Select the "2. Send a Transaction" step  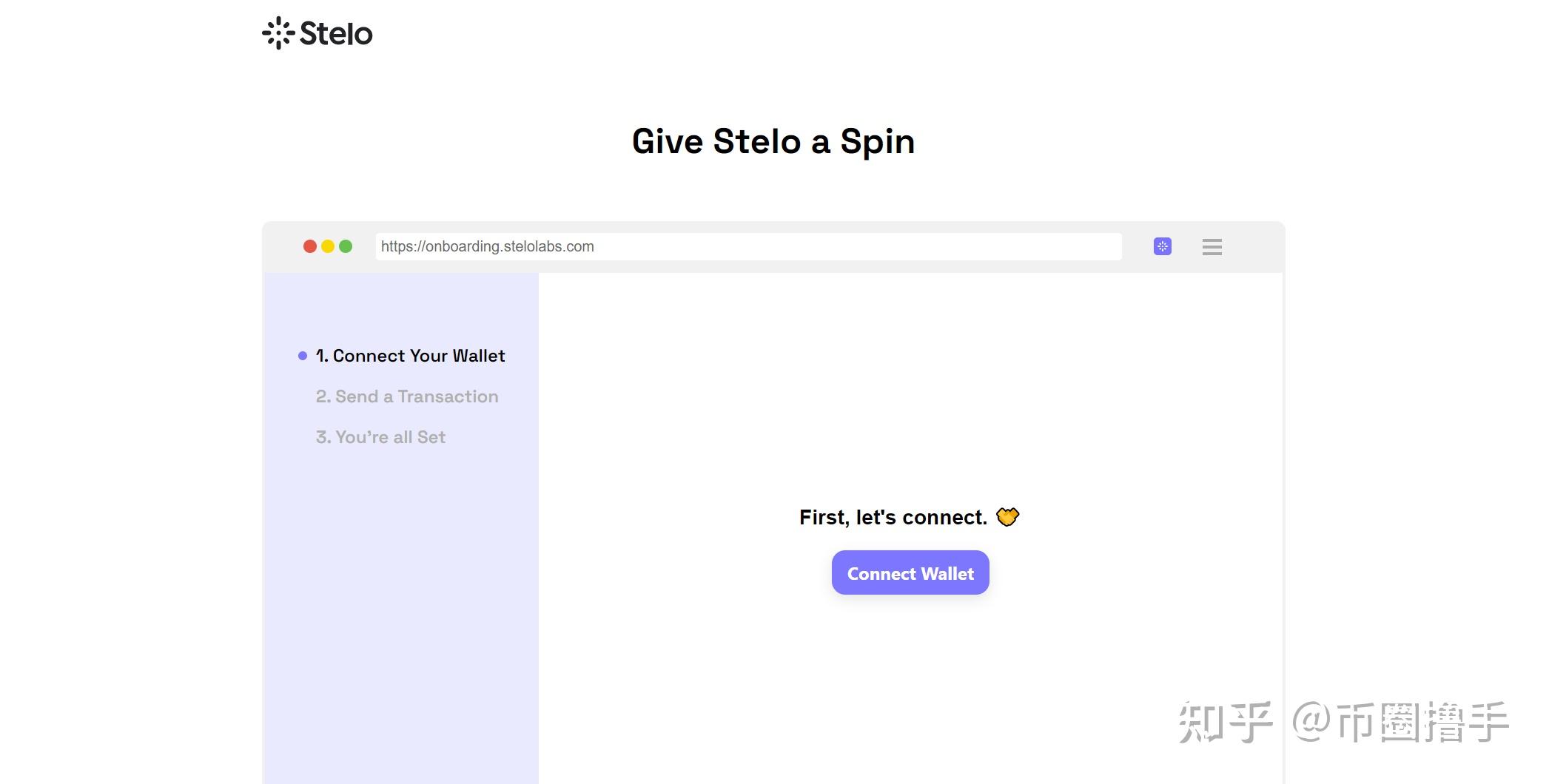(x=407, y=396)
